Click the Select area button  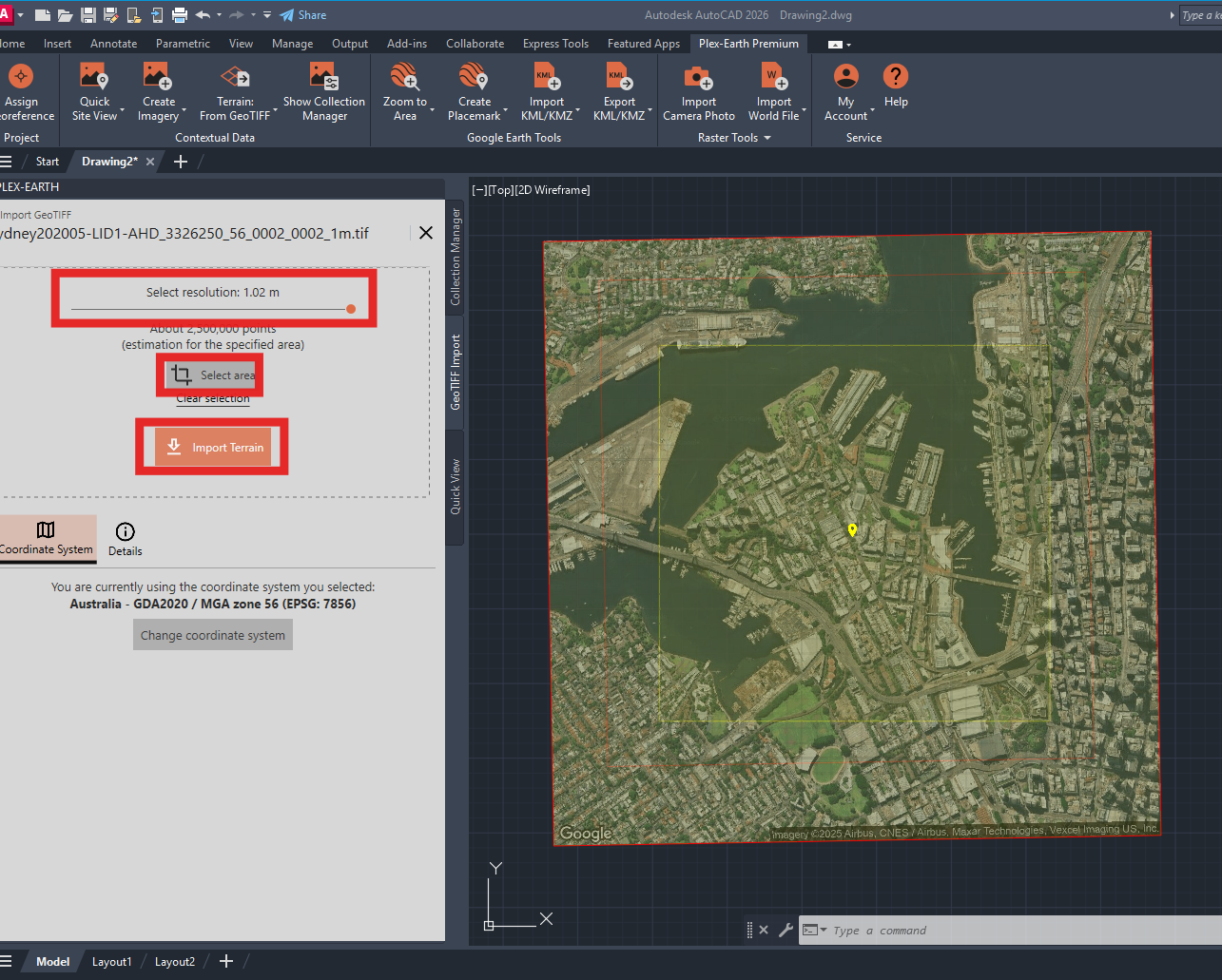(x=210, y=375)
